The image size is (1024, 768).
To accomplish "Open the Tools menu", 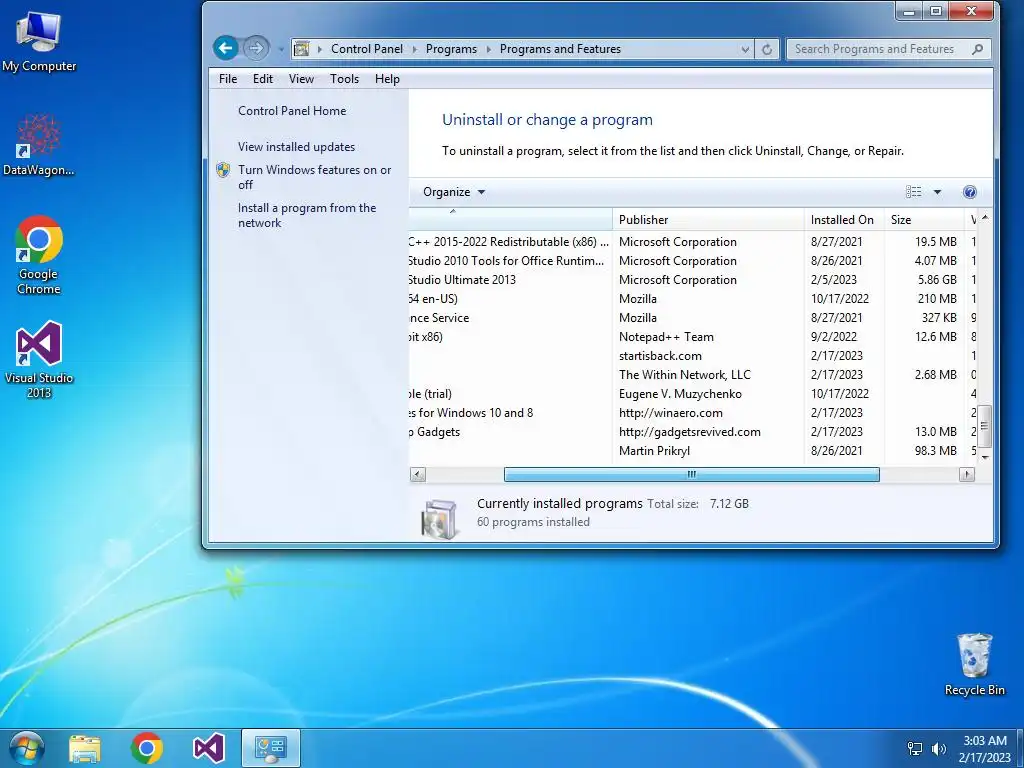I will pos(344,79).
